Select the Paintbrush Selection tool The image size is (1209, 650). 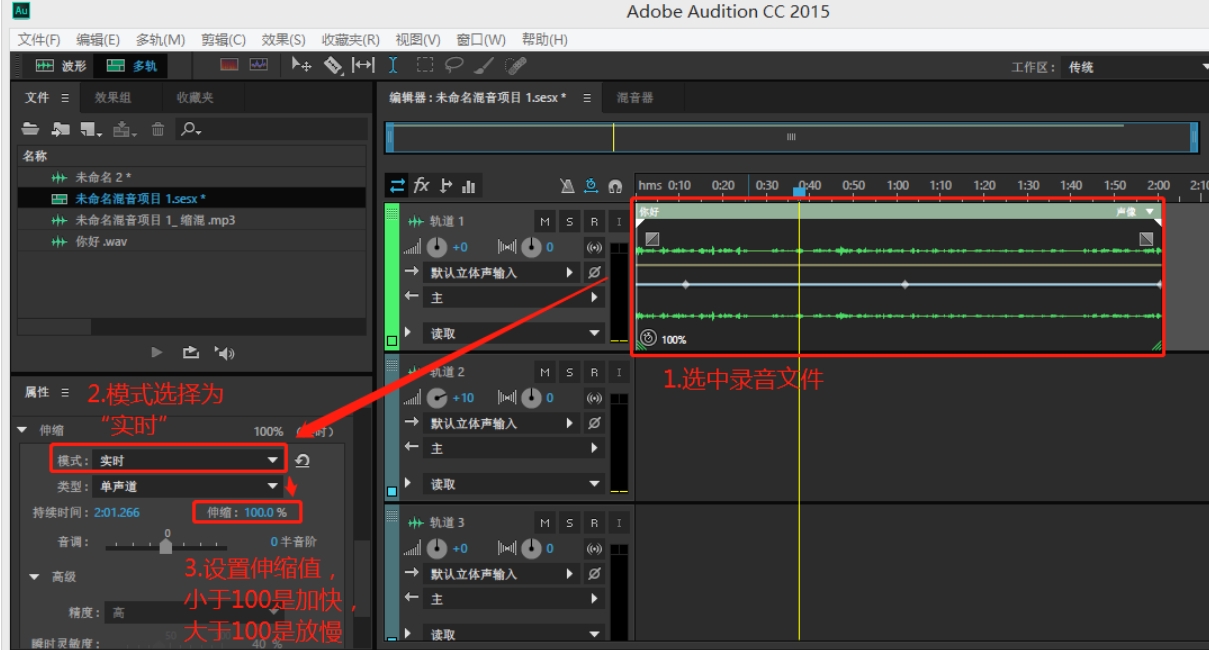coord(484,66)
